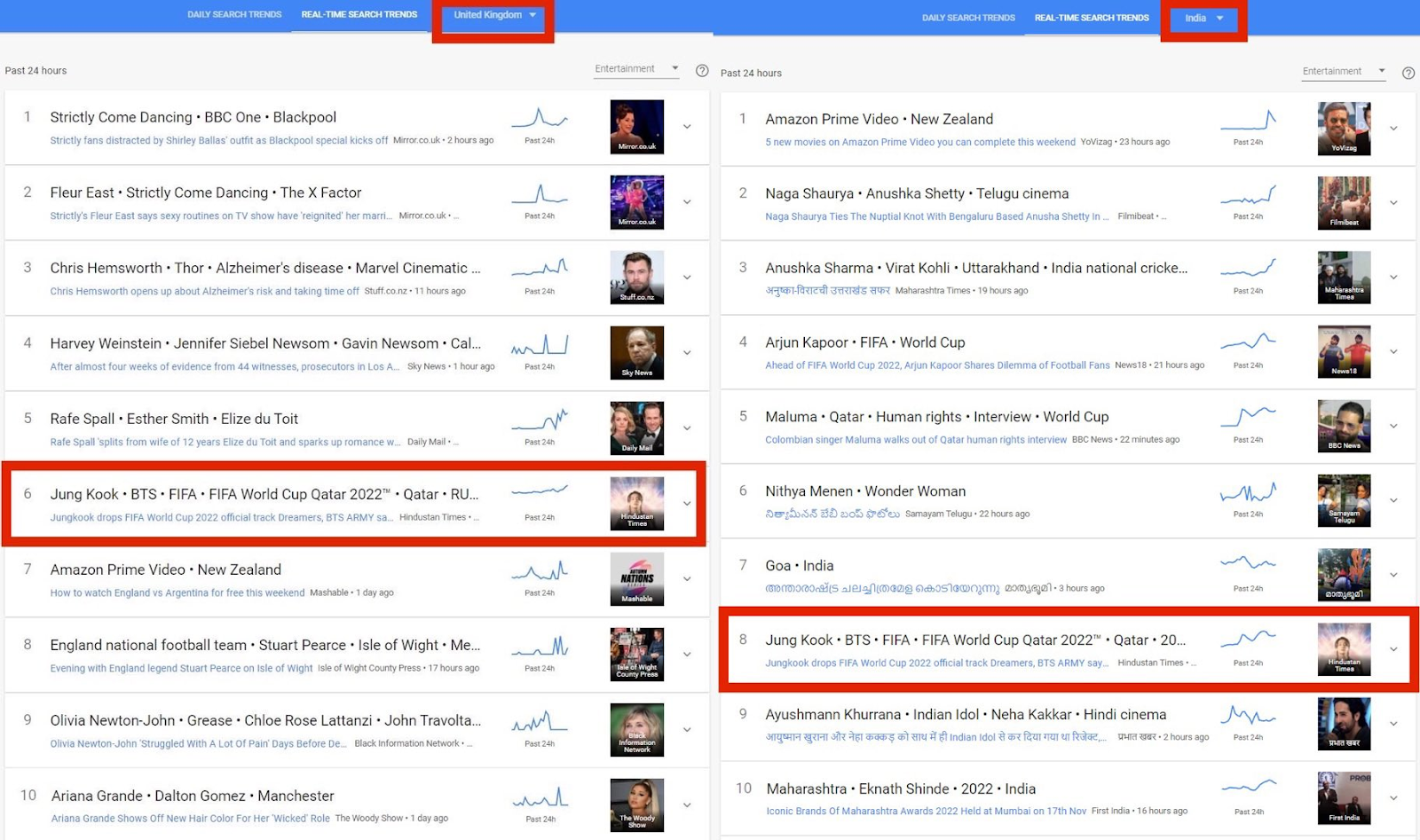This screenshot has width=1420, height=840.
Task: Expand the Anushka Sharma • Virat Kohli row
Action: tap(1393, 278)
